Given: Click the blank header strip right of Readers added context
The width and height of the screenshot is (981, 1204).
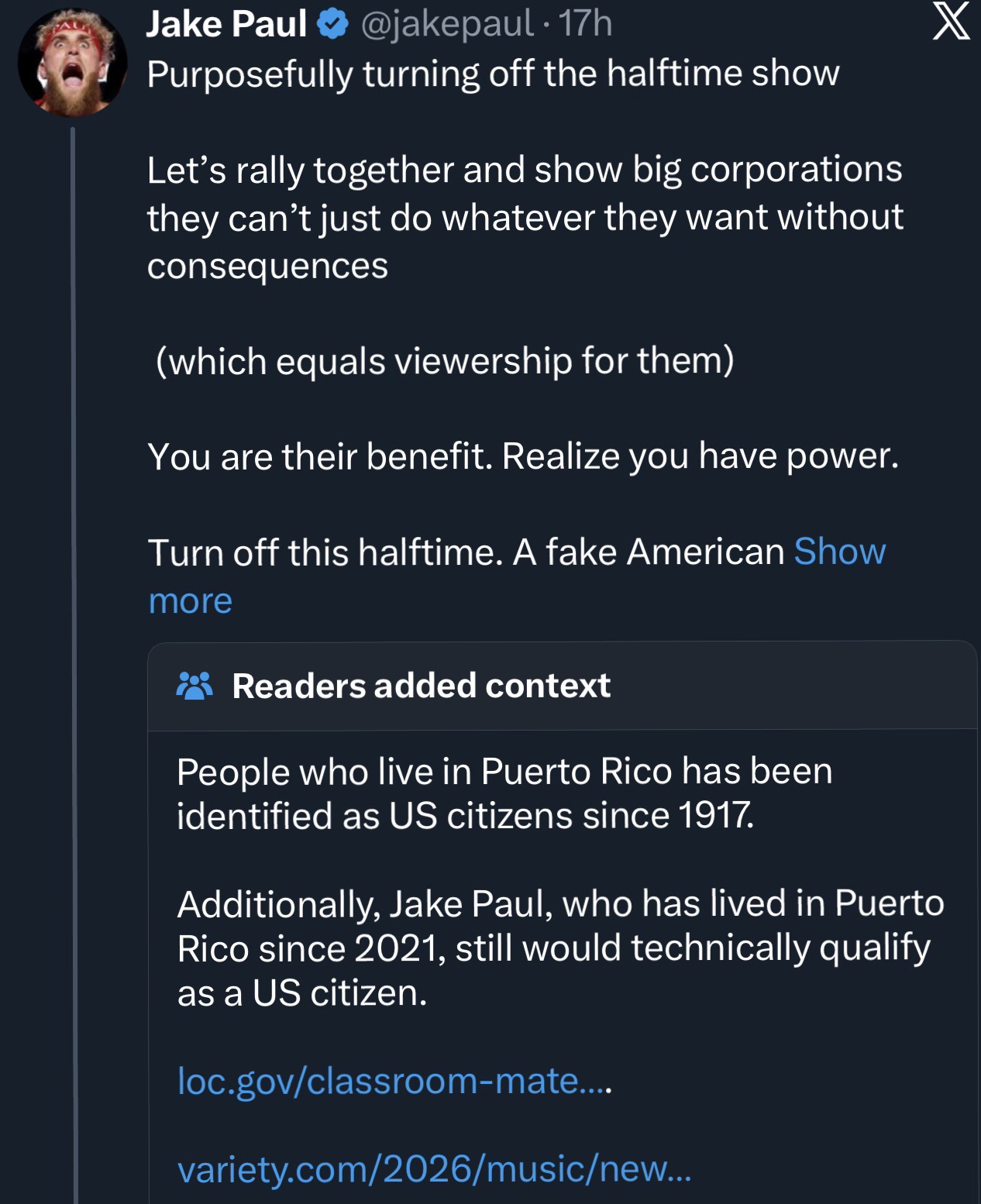Looking at the screenshot, I should click(x=790, y=686).
